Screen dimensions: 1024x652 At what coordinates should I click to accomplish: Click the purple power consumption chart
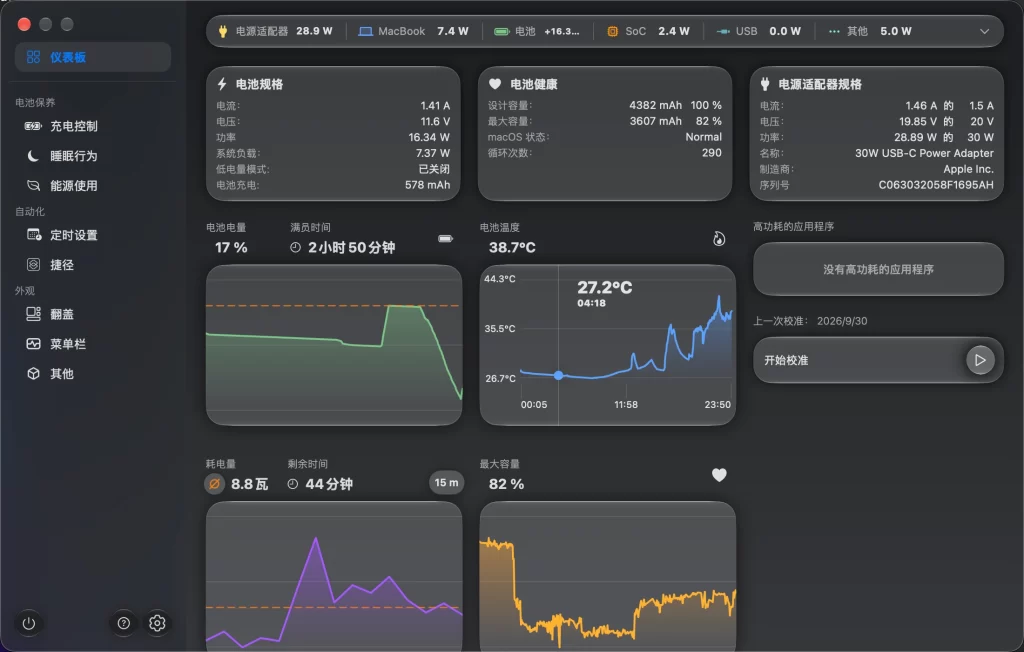point(334,576)
